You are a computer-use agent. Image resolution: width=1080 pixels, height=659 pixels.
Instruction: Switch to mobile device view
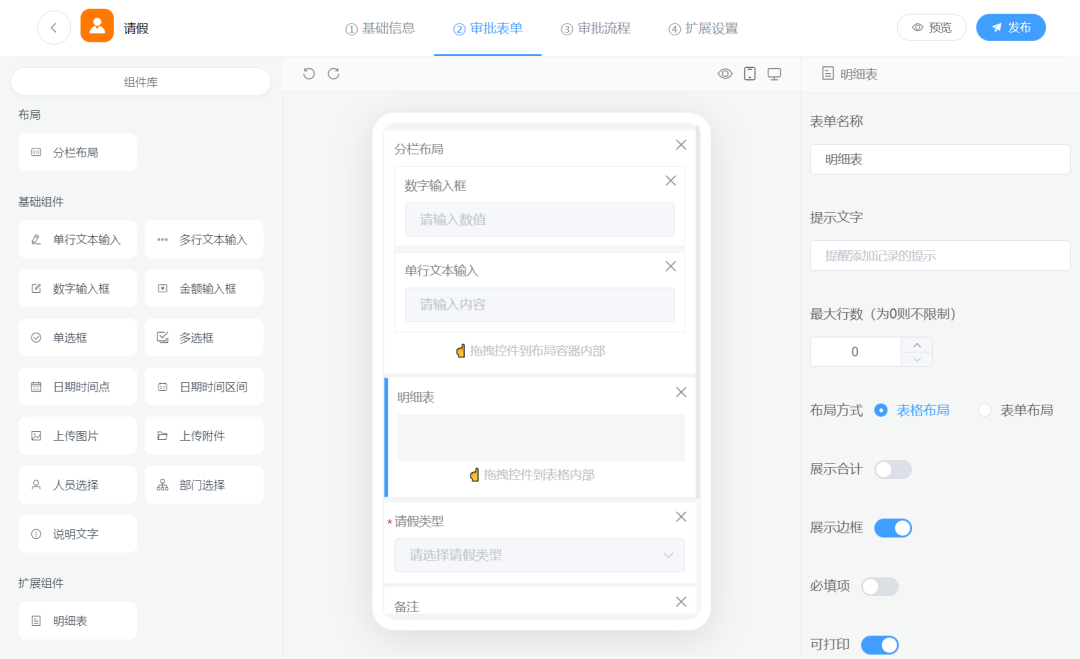[749, 74]
